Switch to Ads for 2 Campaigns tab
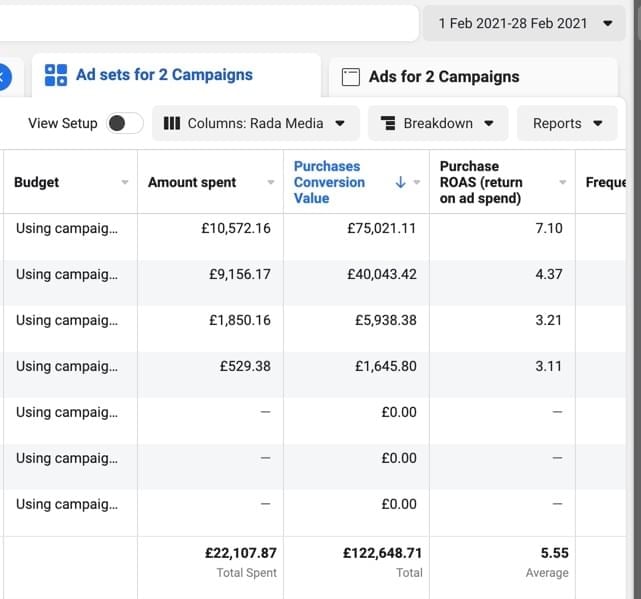The width and height of the screenshot is (641, 599). pyautogui.click(x=443, y=77)
